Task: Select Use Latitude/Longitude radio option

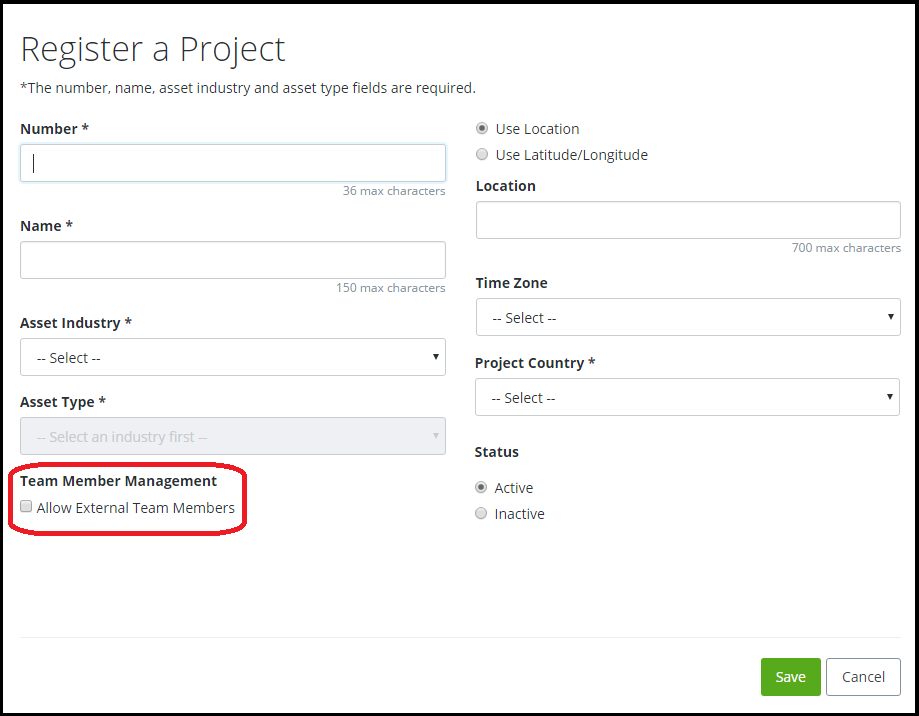Action: [482, 154]
